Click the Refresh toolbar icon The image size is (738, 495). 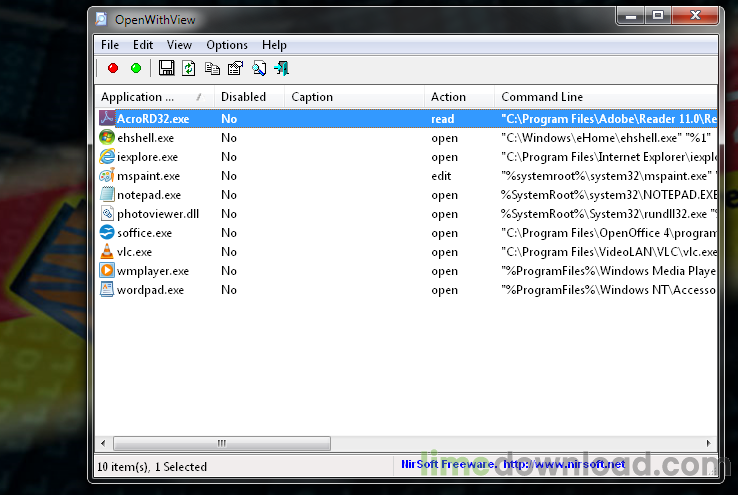point(189,68)
